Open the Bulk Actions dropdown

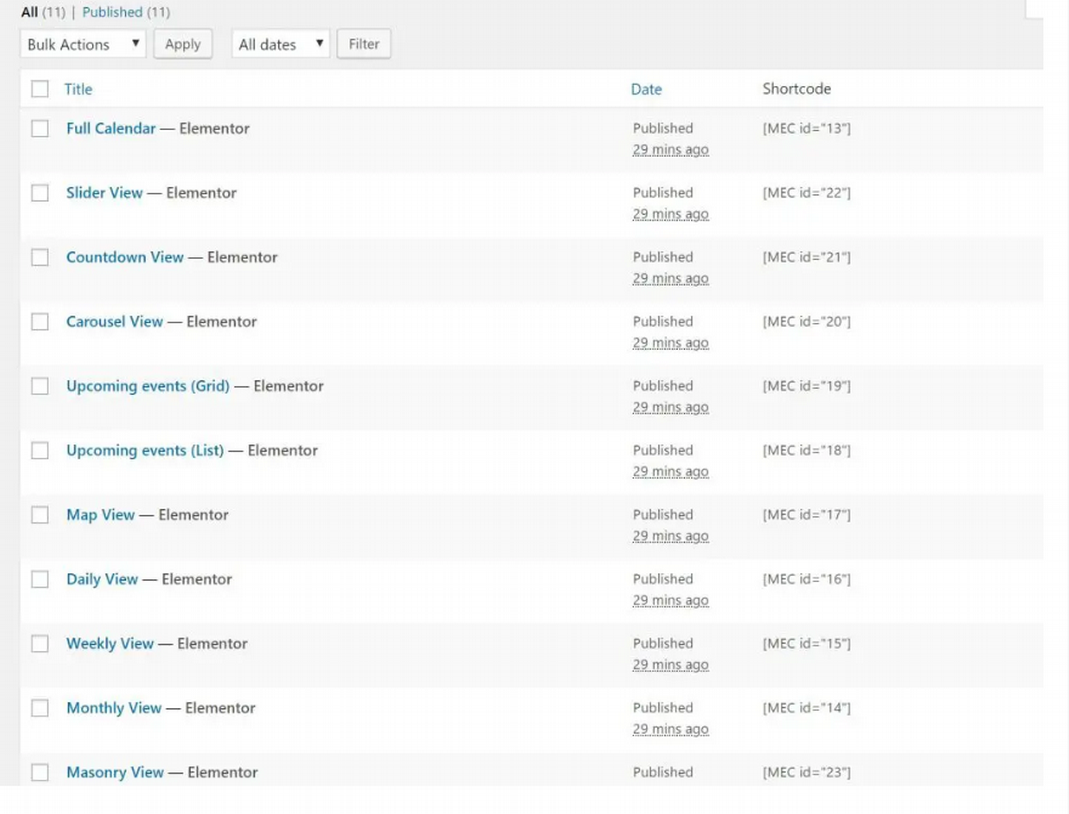[83, 44]
